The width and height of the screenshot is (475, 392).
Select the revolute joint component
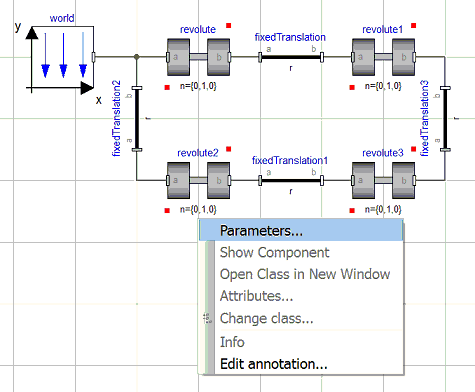[x=198, y=57]
